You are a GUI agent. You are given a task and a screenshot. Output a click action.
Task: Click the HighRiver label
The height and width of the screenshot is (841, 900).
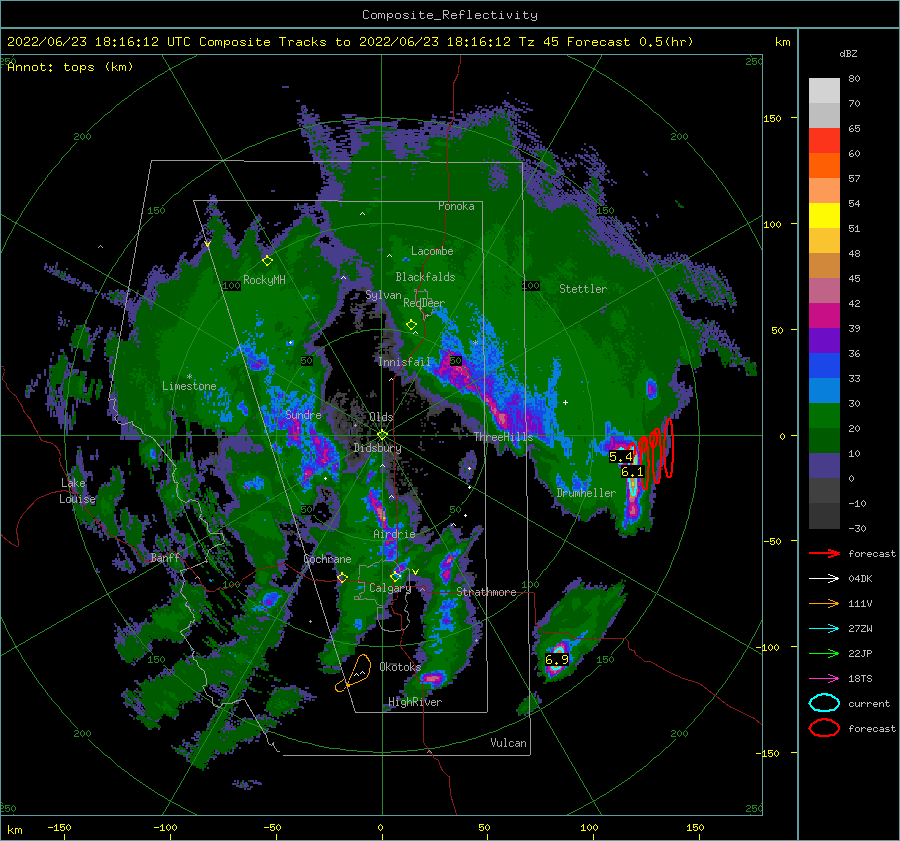tap(415, 702)
